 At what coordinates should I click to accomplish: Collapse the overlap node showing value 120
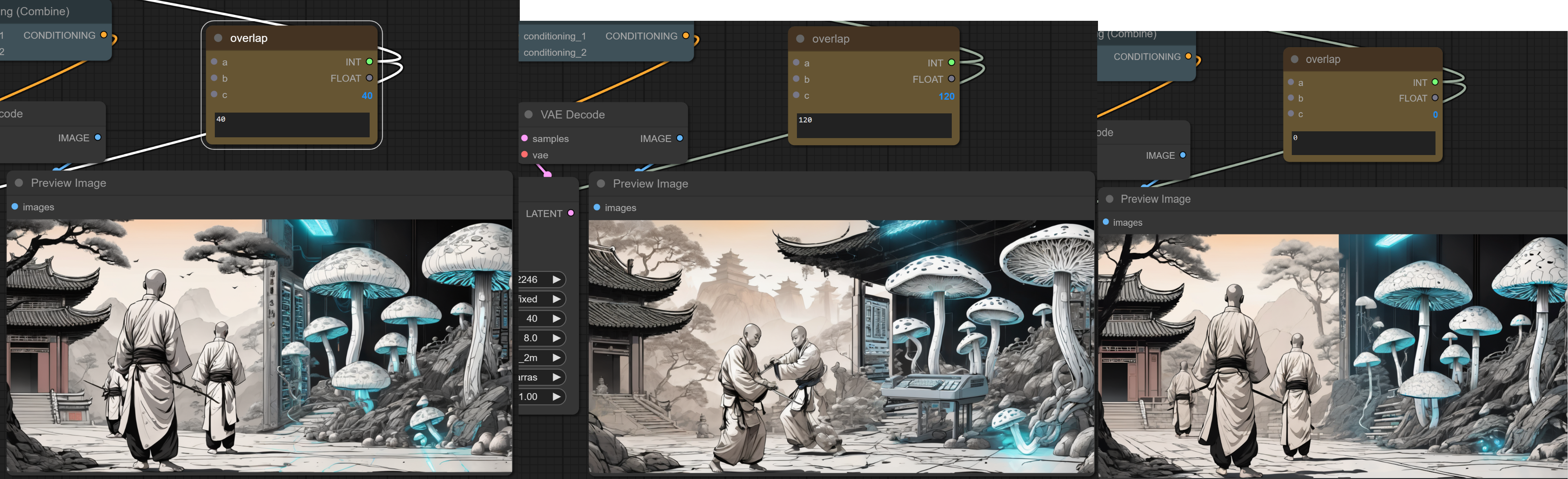click(x=800, y=38)
